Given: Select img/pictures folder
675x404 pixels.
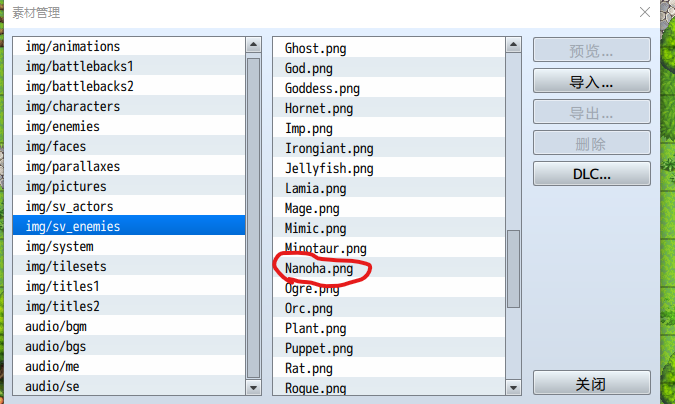Looking at the screenshot, I should [x=129, y=186].
